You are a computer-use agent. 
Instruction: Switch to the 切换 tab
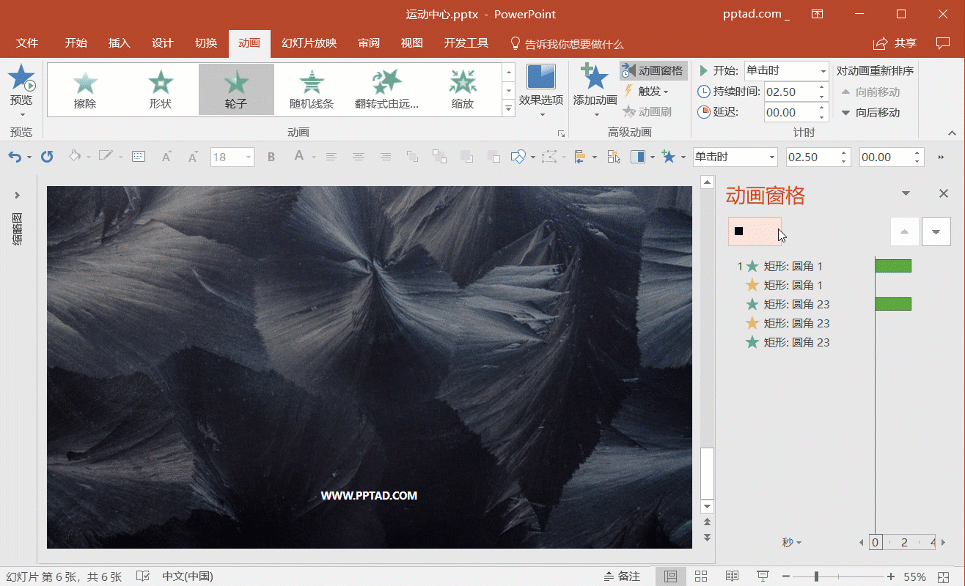pyautogui.click(x=206, y=43)
